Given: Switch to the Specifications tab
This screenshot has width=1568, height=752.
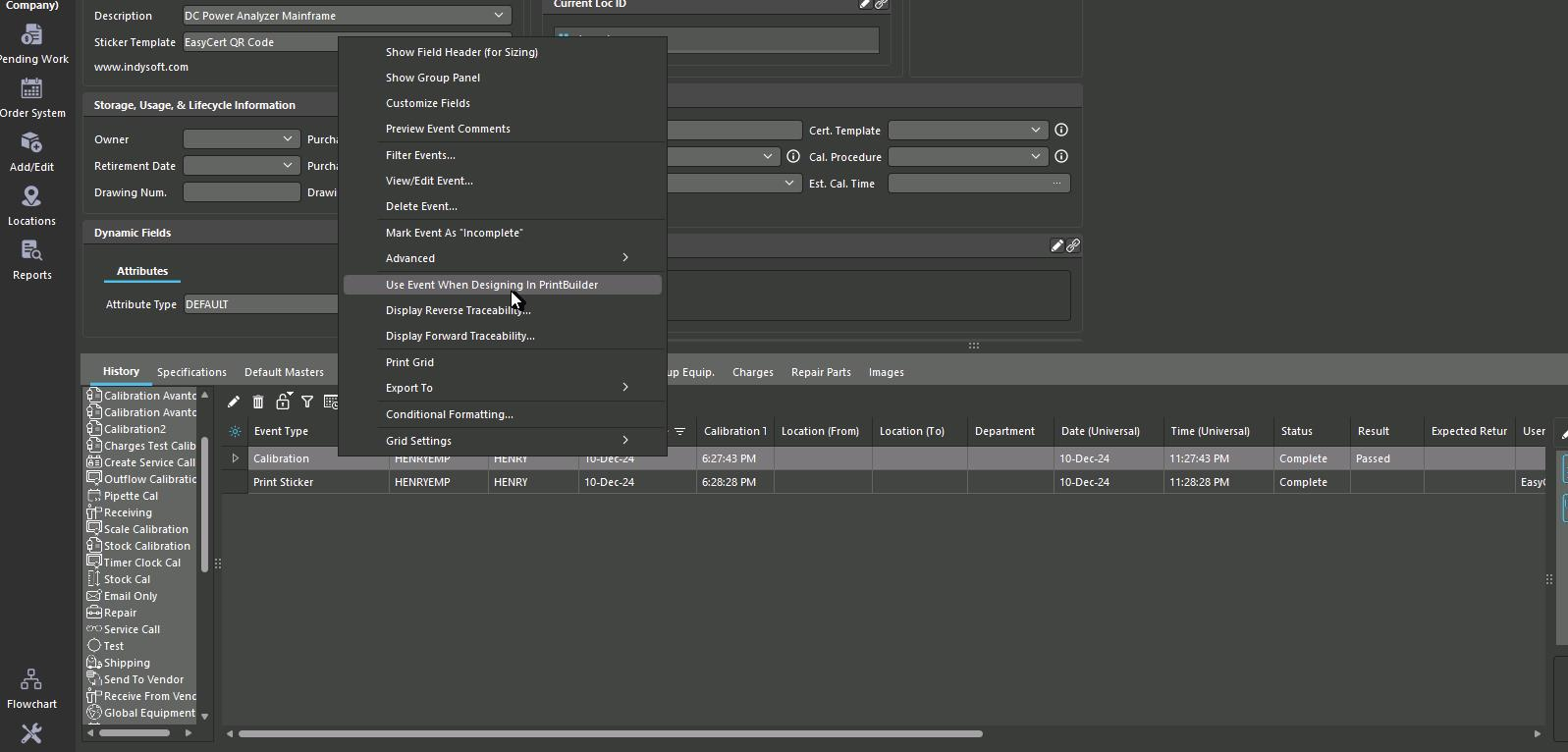Looking at the screenshot, I should click(191, 372).
